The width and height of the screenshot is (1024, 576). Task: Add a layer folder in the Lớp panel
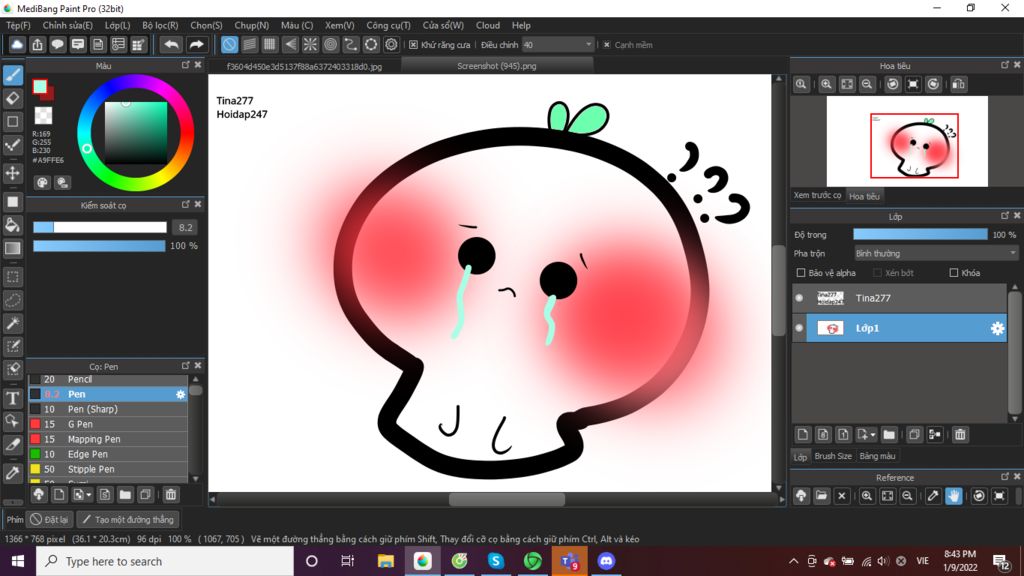pos(889,434)
